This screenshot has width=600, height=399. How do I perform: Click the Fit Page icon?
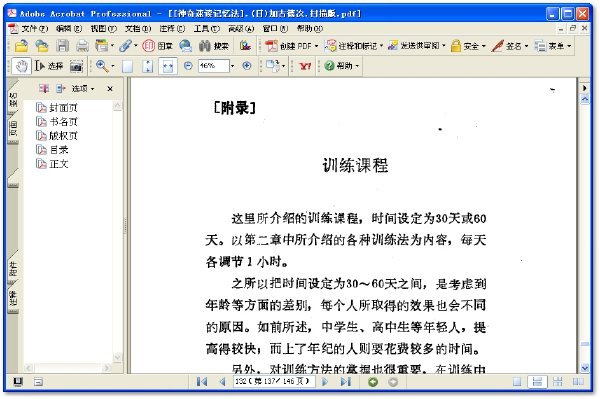coord(147,66)
